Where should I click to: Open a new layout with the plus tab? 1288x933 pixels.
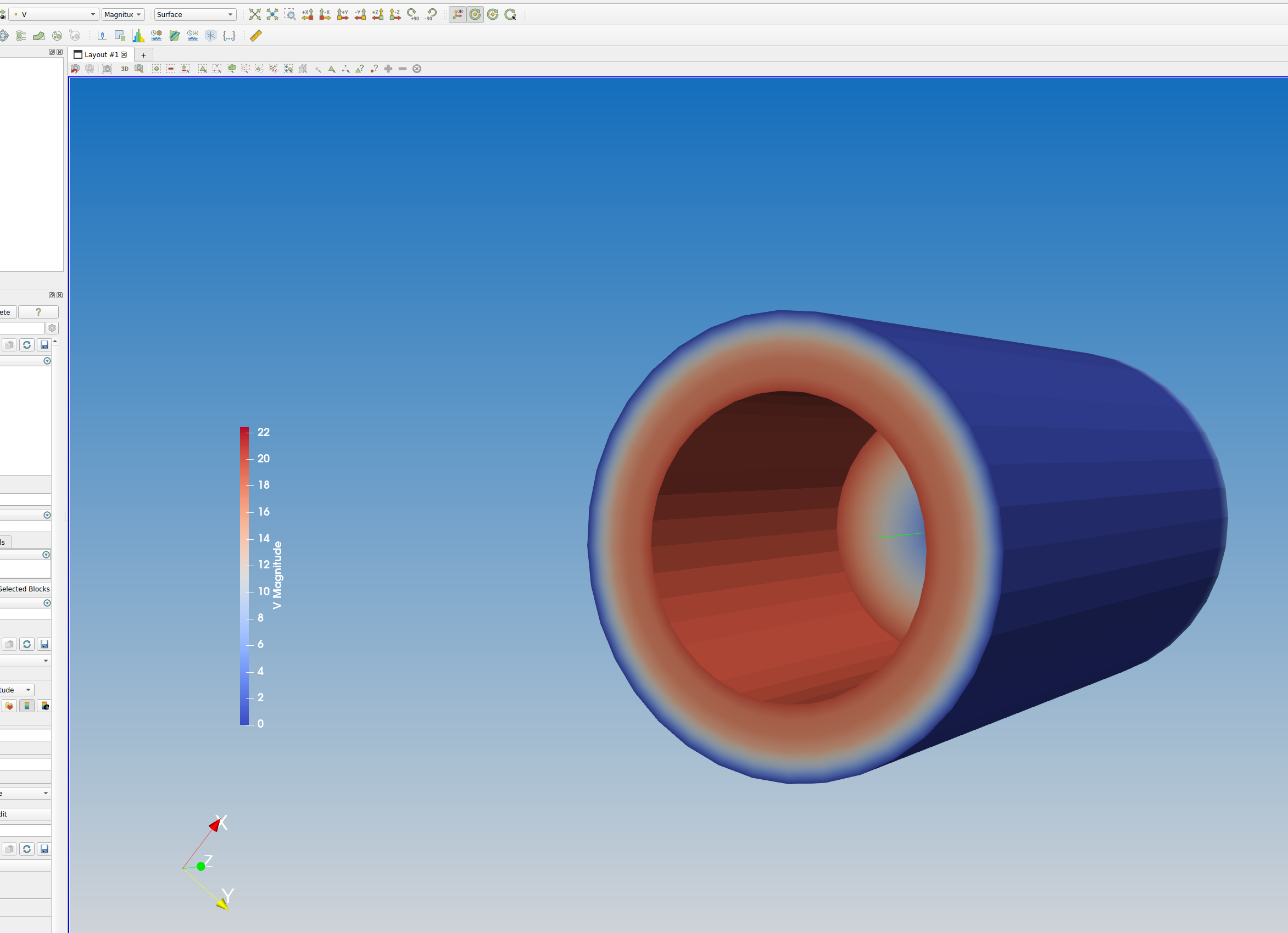[143, 54]
